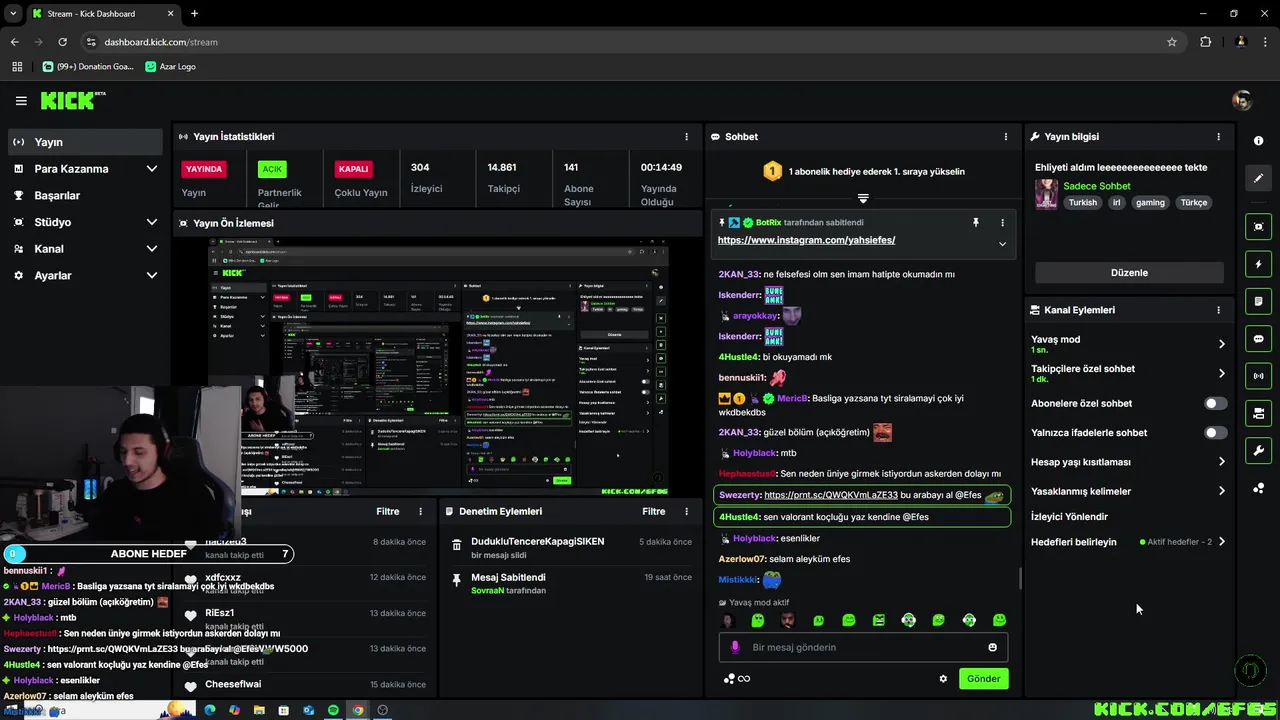This screenshot has height=720, width=1280.
Task: Open İzleyici Yönlendir option
Action: [x=1069, y=517]
